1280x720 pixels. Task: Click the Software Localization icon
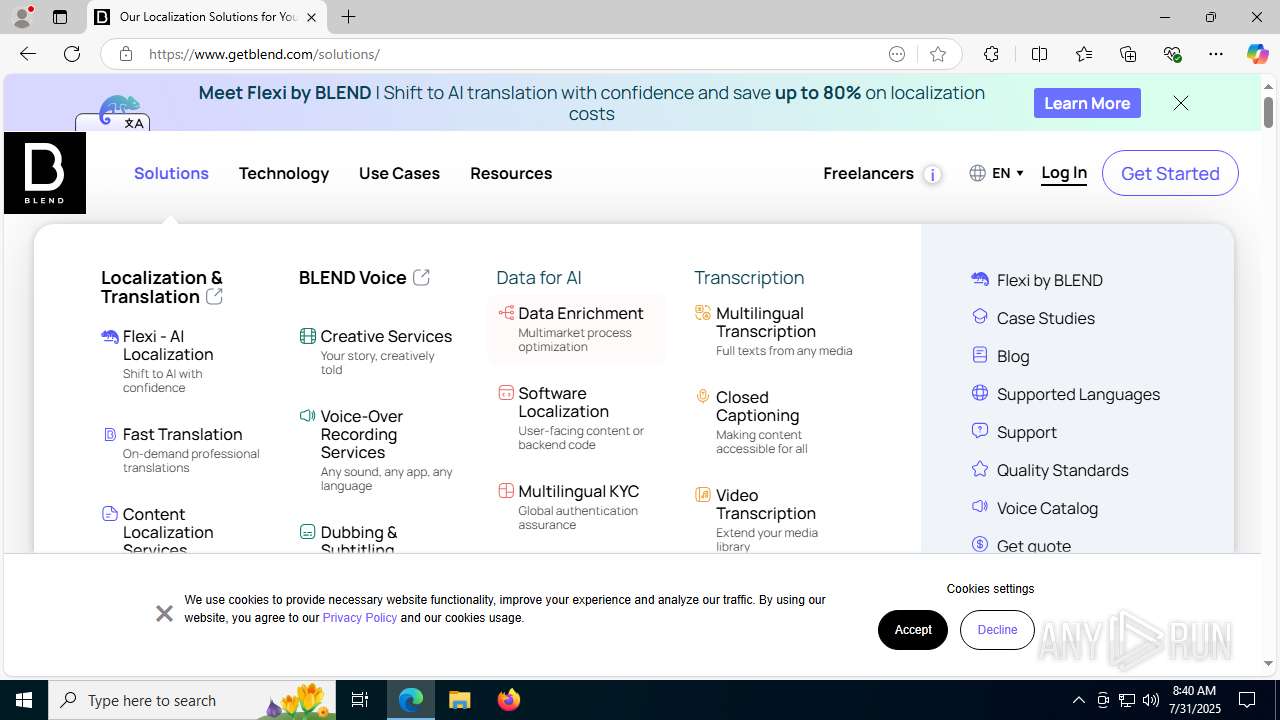506,393
